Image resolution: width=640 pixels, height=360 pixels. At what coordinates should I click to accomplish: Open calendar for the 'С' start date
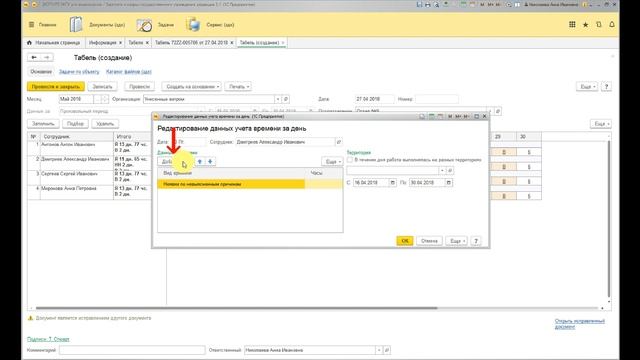point(393,182)
